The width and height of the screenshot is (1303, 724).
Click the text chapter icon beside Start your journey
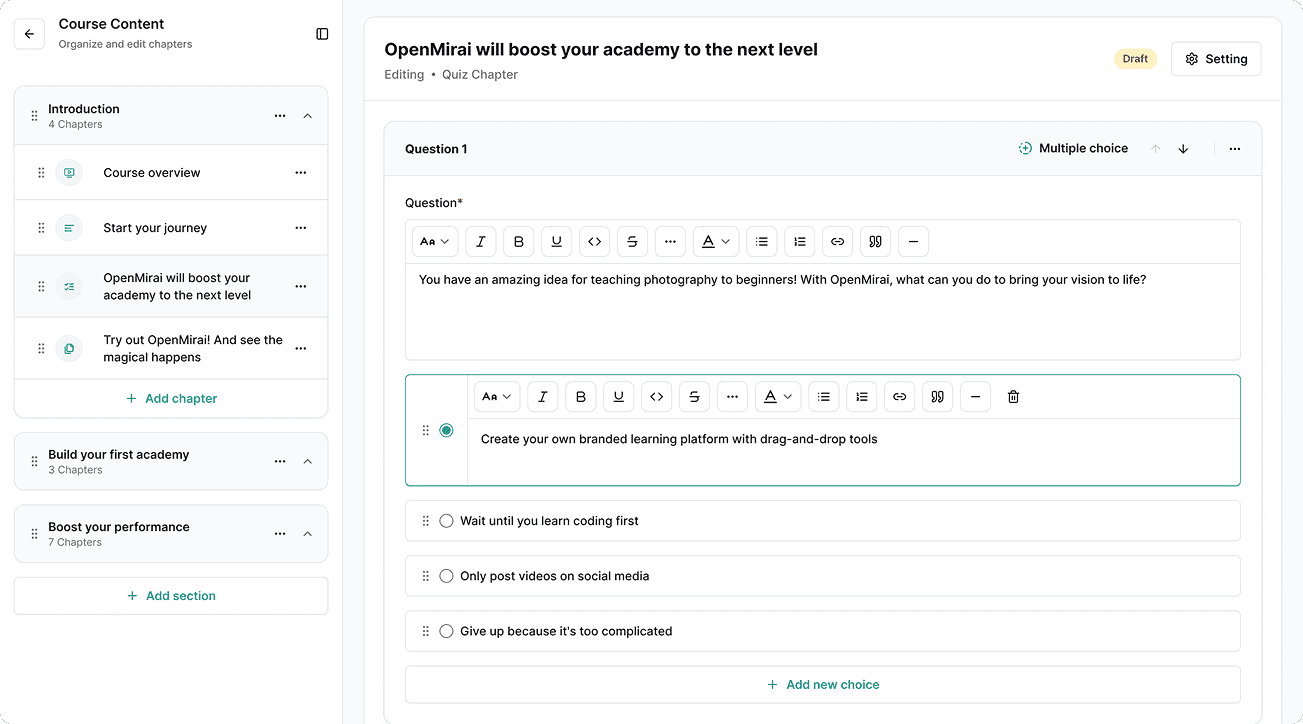68,227
